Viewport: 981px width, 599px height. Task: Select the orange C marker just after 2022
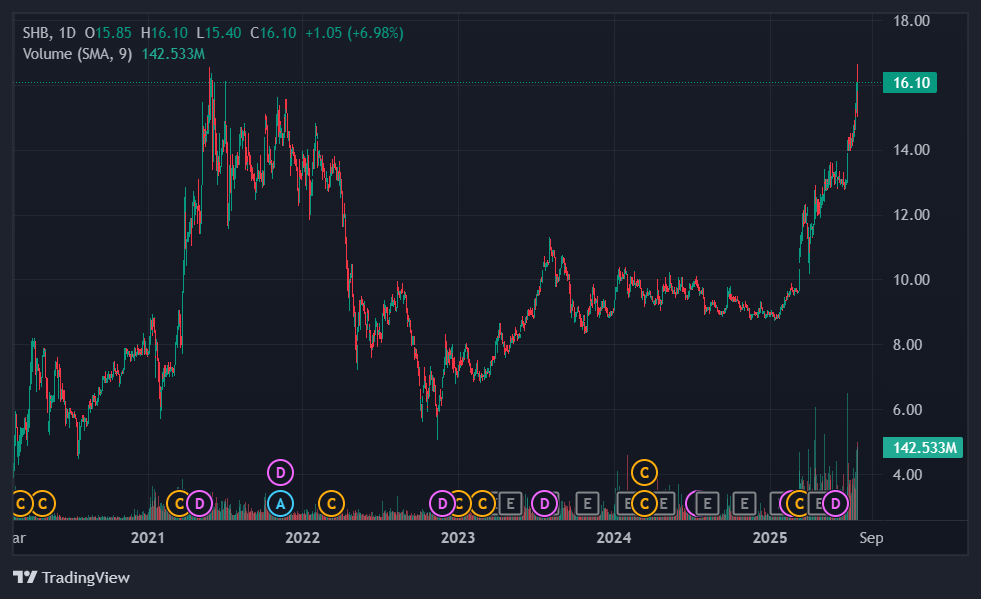(x=332, y=503)
